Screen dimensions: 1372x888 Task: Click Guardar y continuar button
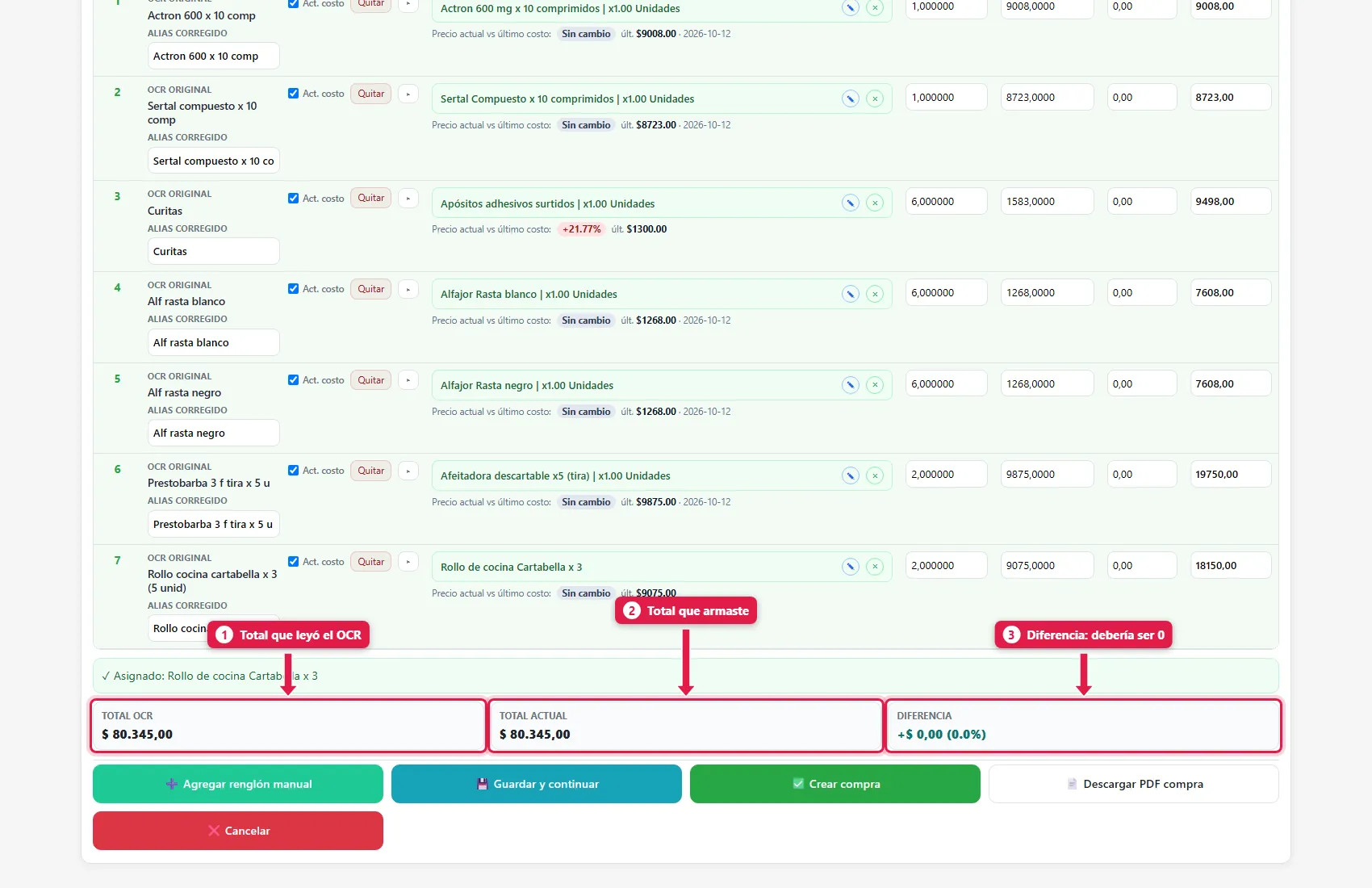pyautogui.click(x=537, y=784)
